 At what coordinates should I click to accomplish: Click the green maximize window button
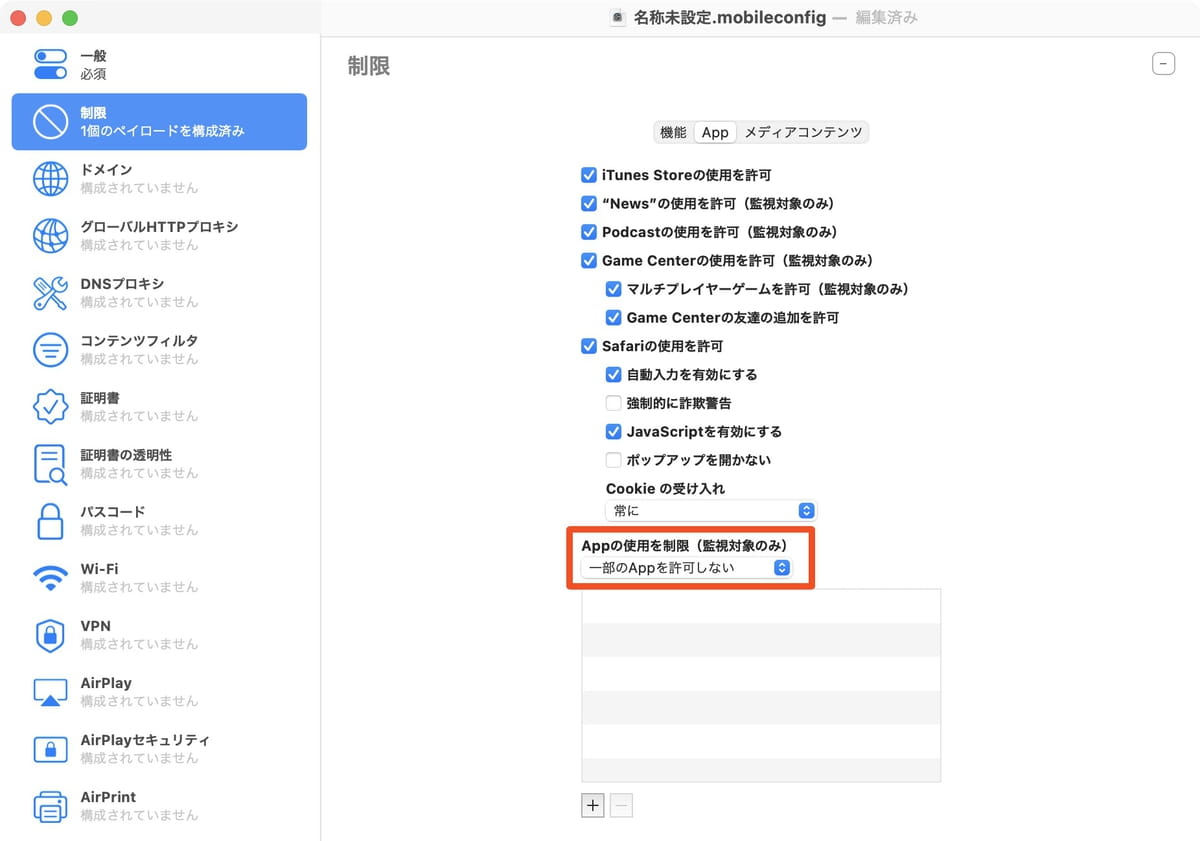[70, 18]
